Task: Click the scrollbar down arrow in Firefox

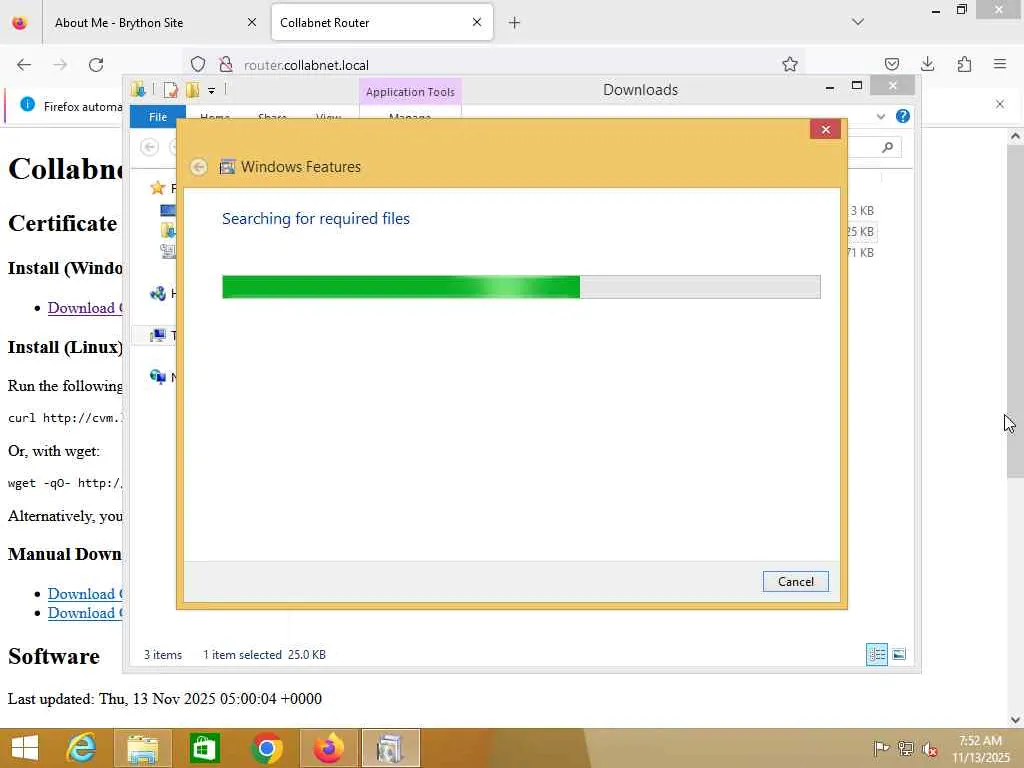Action: pyautogui.click(x=1015, y=720)
